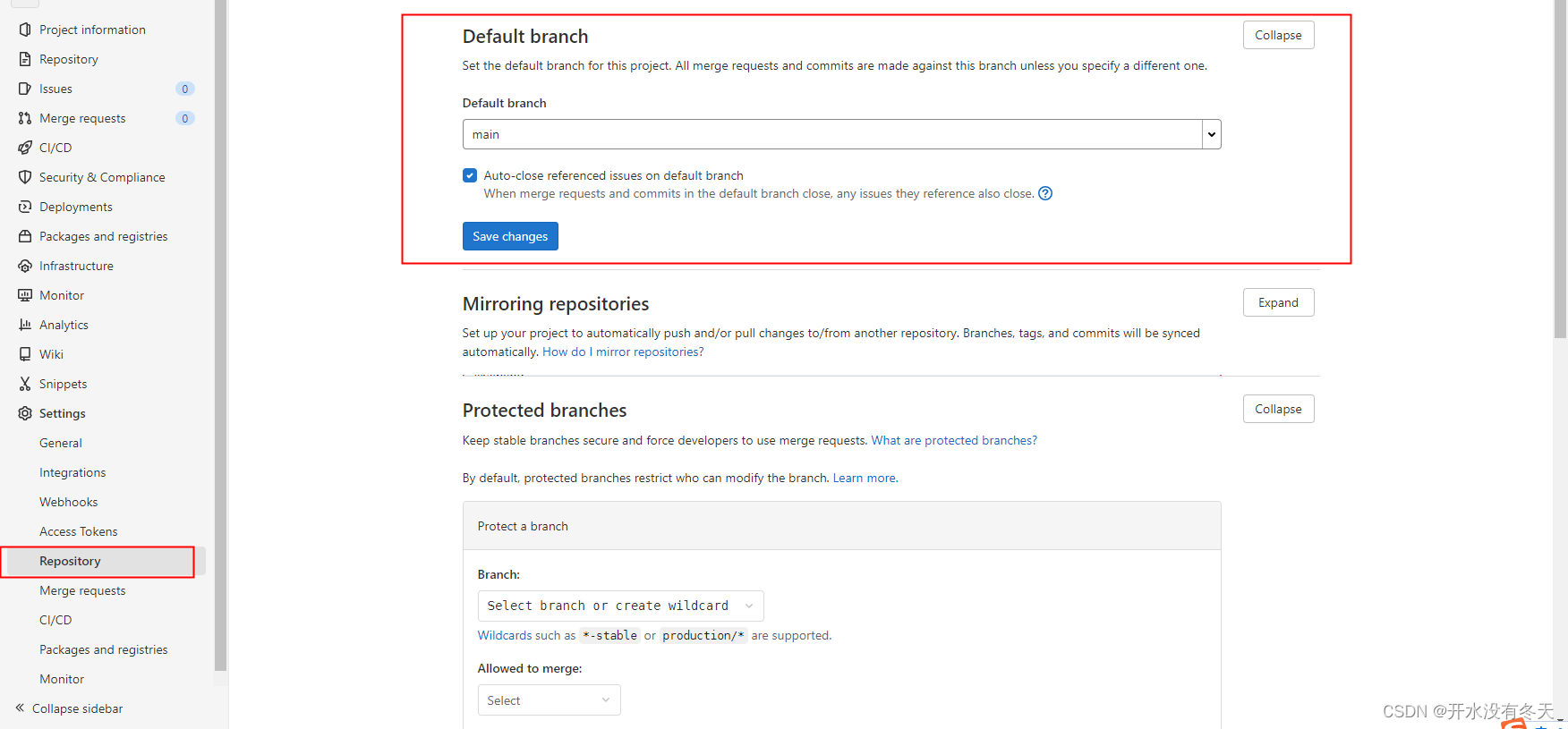Viewport: 1568px width, 729px height.
Task: Click the CI/CD rocket icon
Action: (x=25, y=148)
